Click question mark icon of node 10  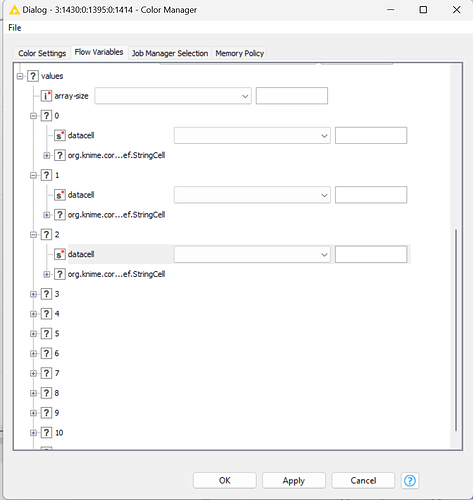46,433
